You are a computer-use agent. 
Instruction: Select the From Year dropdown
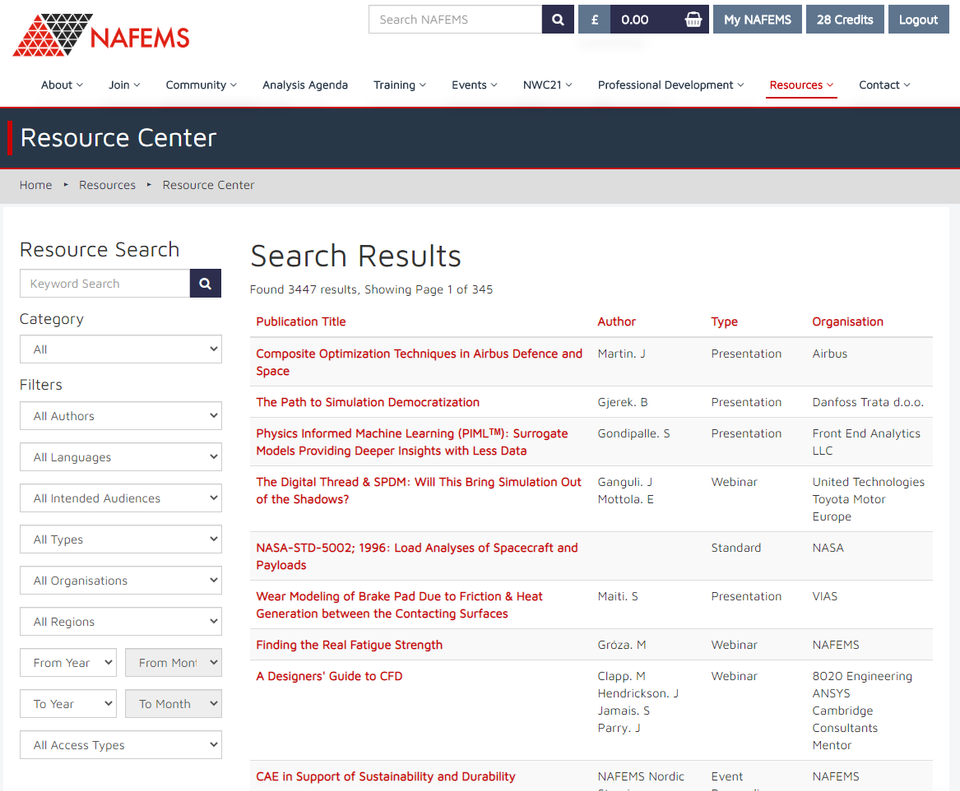(68, 662)
